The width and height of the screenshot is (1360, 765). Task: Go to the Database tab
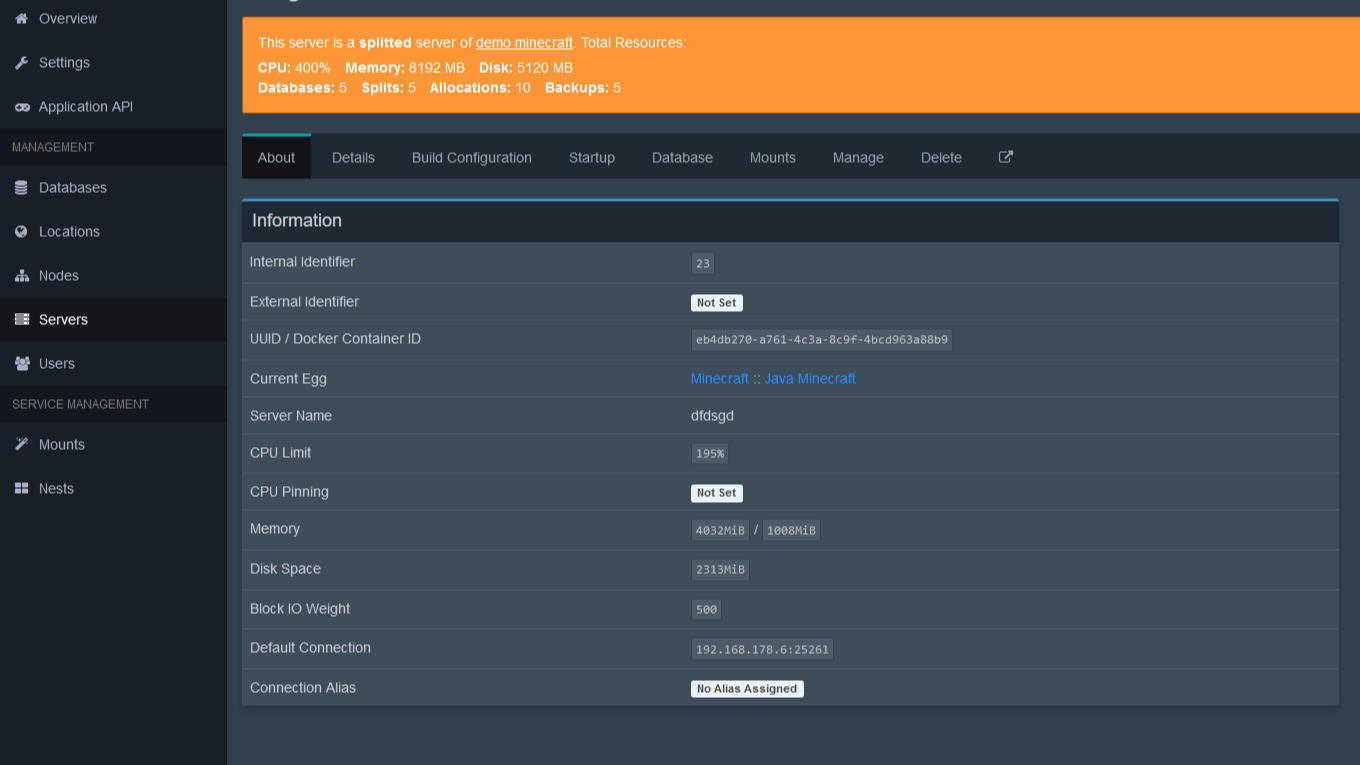click(682, 158)
